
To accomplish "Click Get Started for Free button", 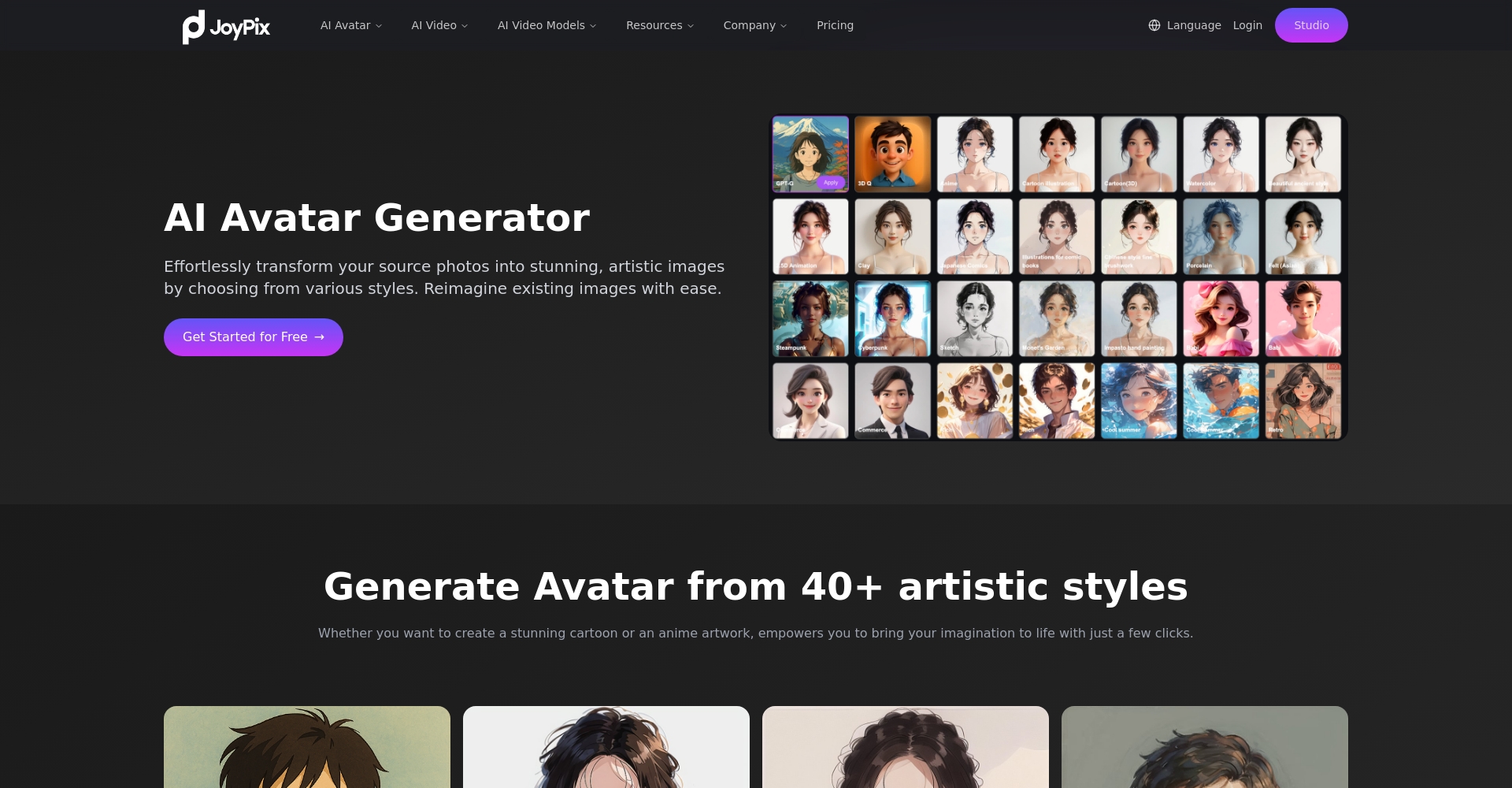I will [254, 337].
